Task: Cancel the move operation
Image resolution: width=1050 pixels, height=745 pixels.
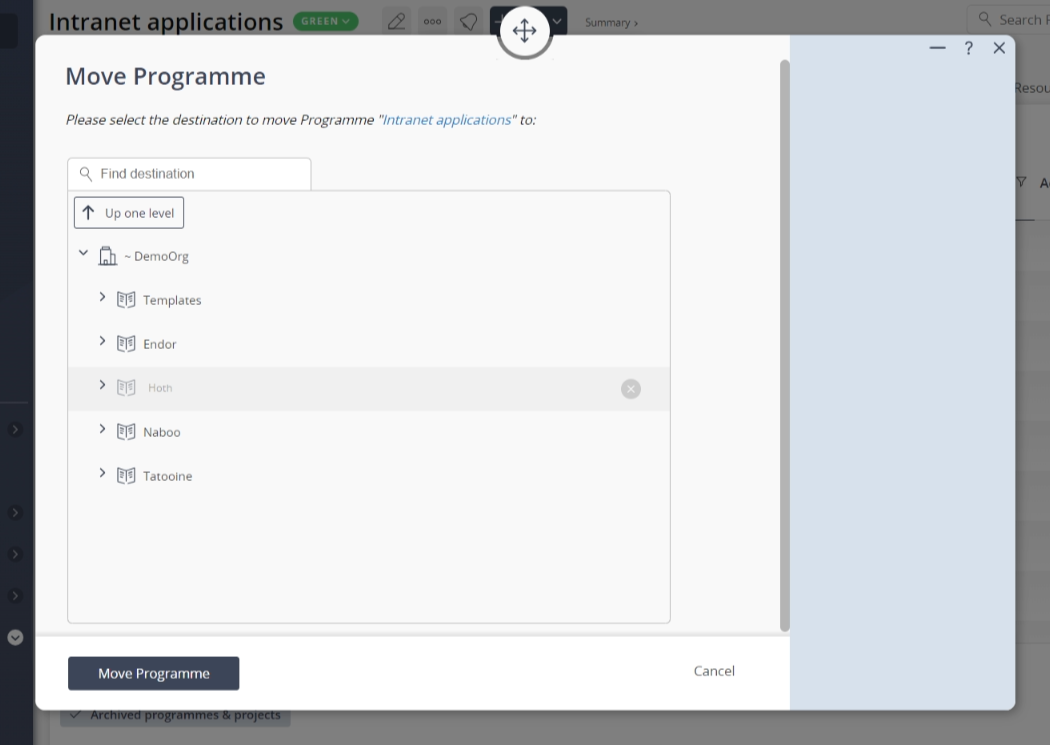Action: click(714, 671)
